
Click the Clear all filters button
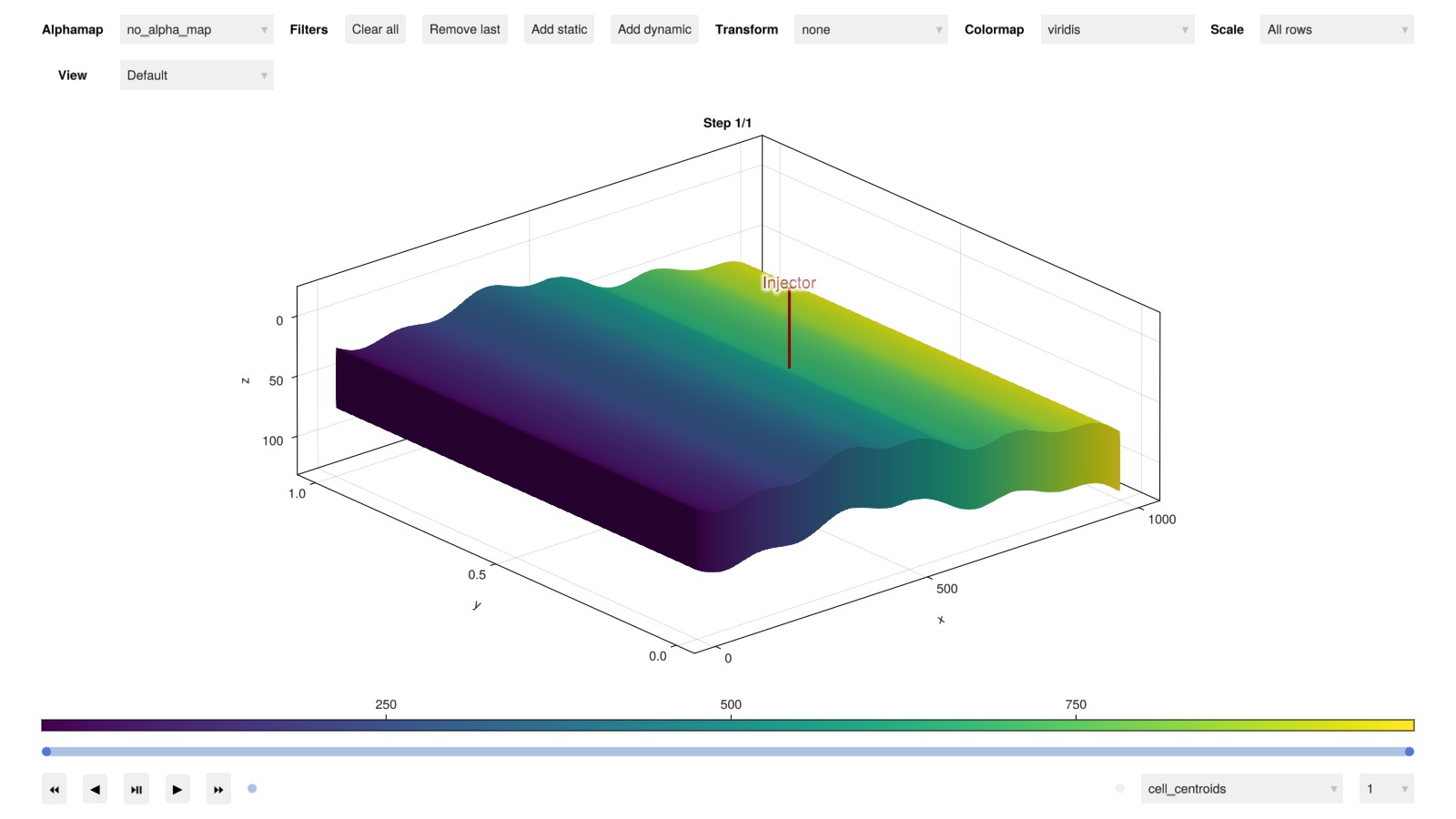pos(375,30)
